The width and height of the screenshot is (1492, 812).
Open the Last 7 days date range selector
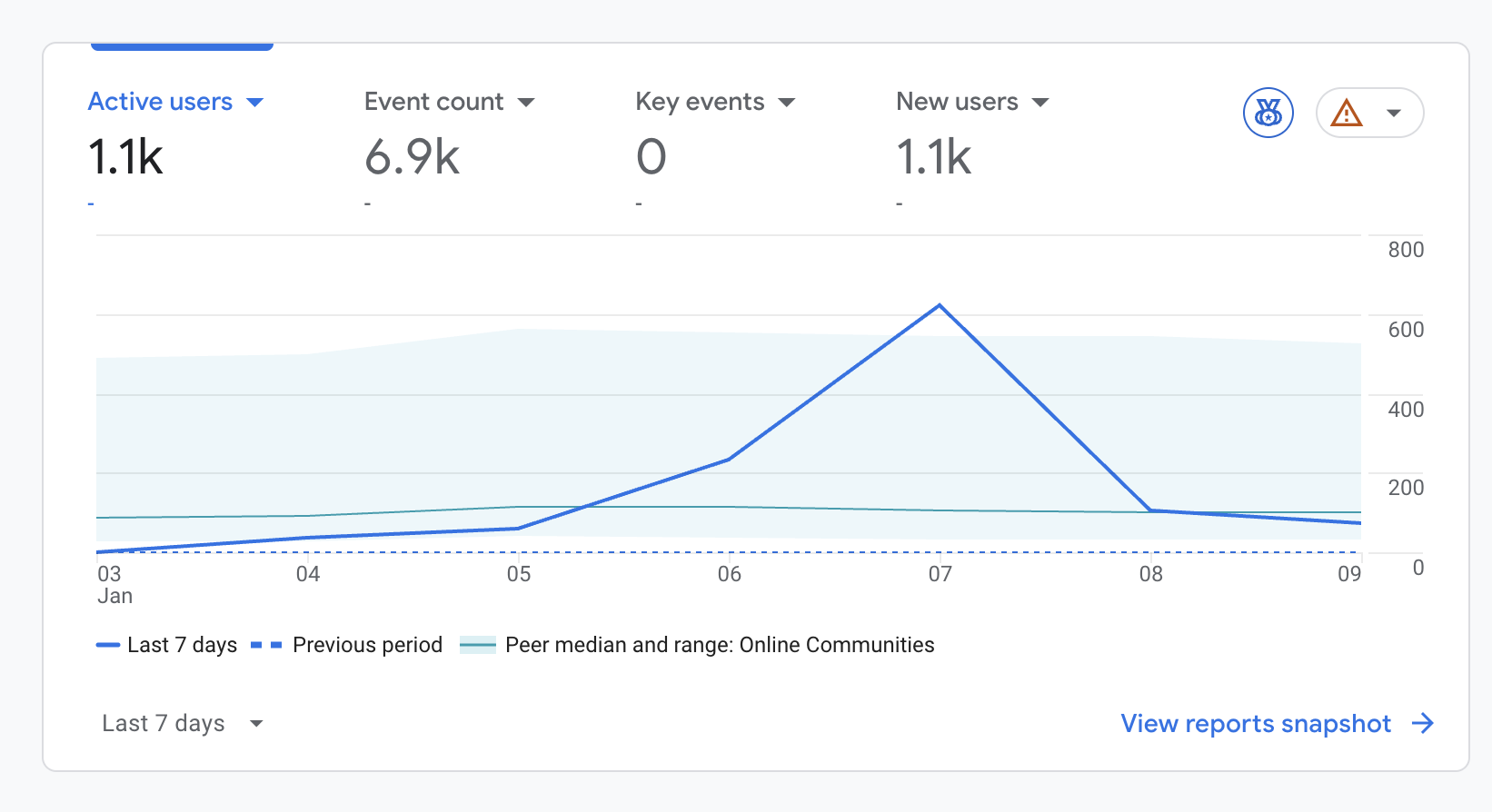point(182,723)
